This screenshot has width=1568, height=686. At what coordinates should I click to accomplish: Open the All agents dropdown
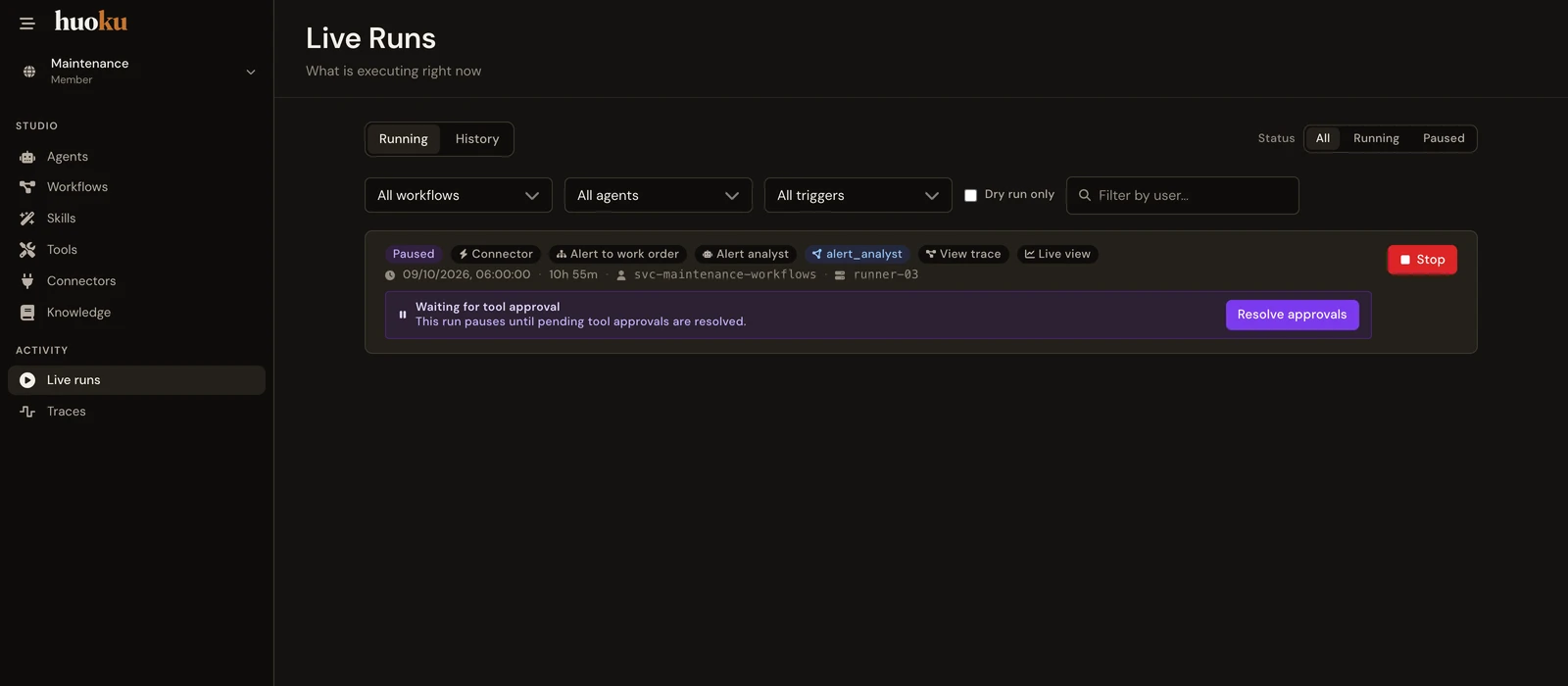(x=659, y=195)
